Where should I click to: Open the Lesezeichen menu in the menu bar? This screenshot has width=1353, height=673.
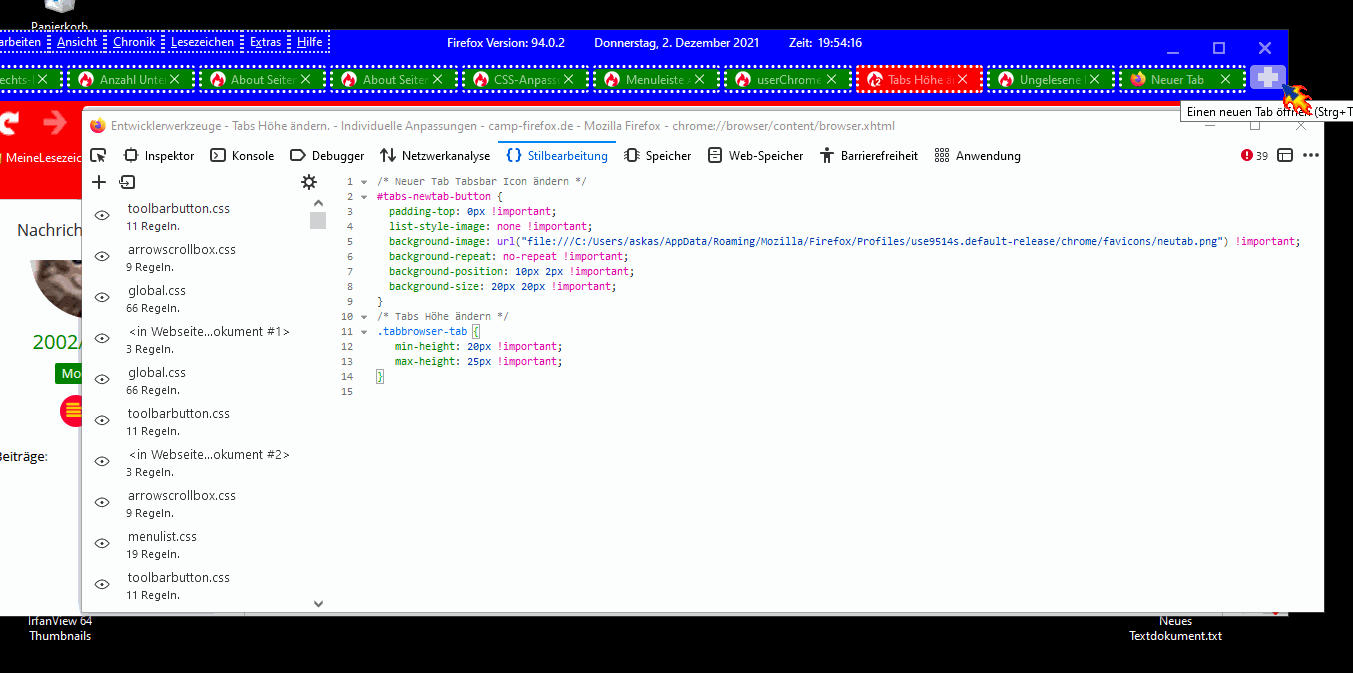point(202,43)
